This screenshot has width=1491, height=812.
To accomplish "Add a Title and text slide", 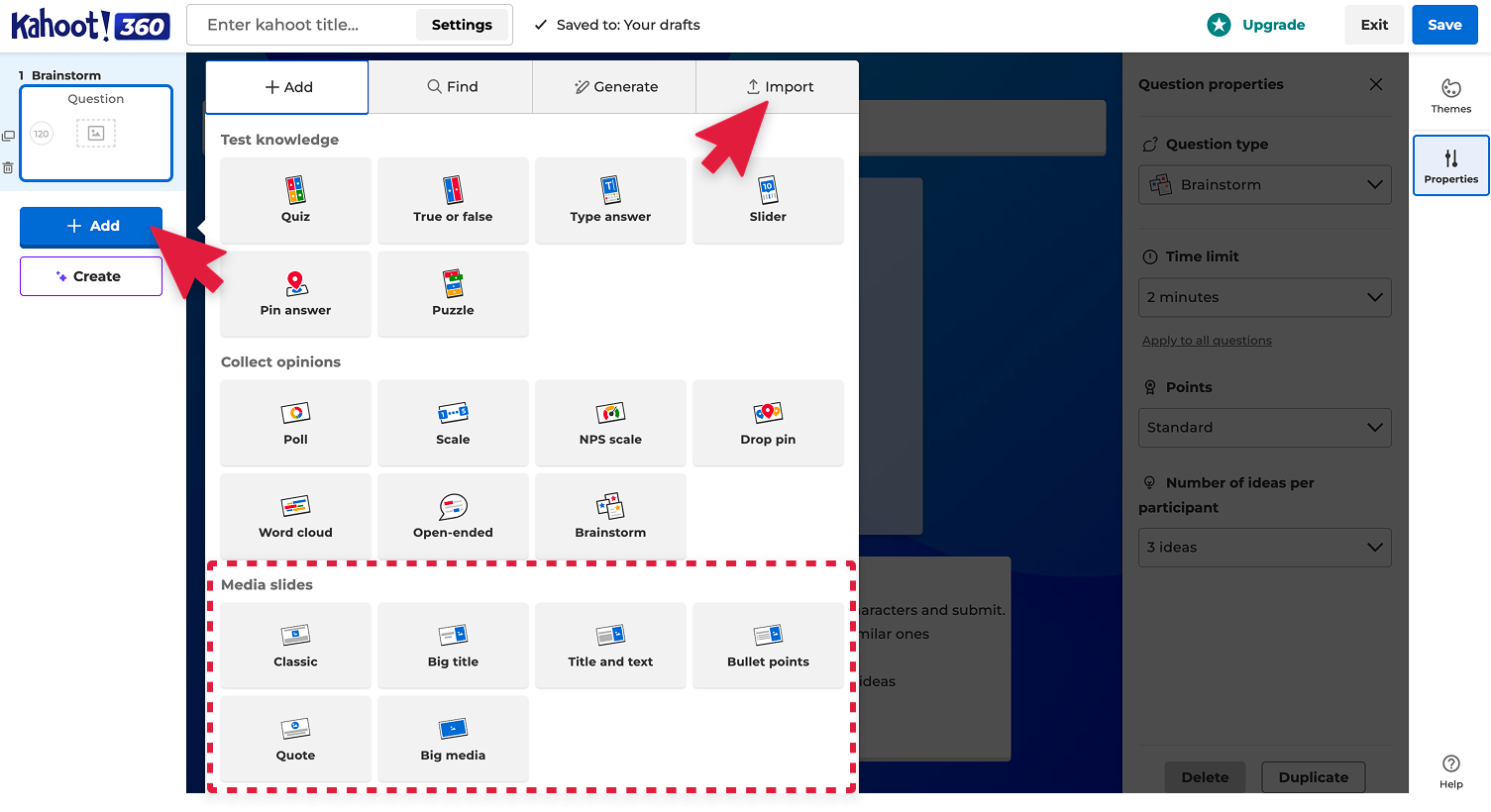I will click(610, 646).
